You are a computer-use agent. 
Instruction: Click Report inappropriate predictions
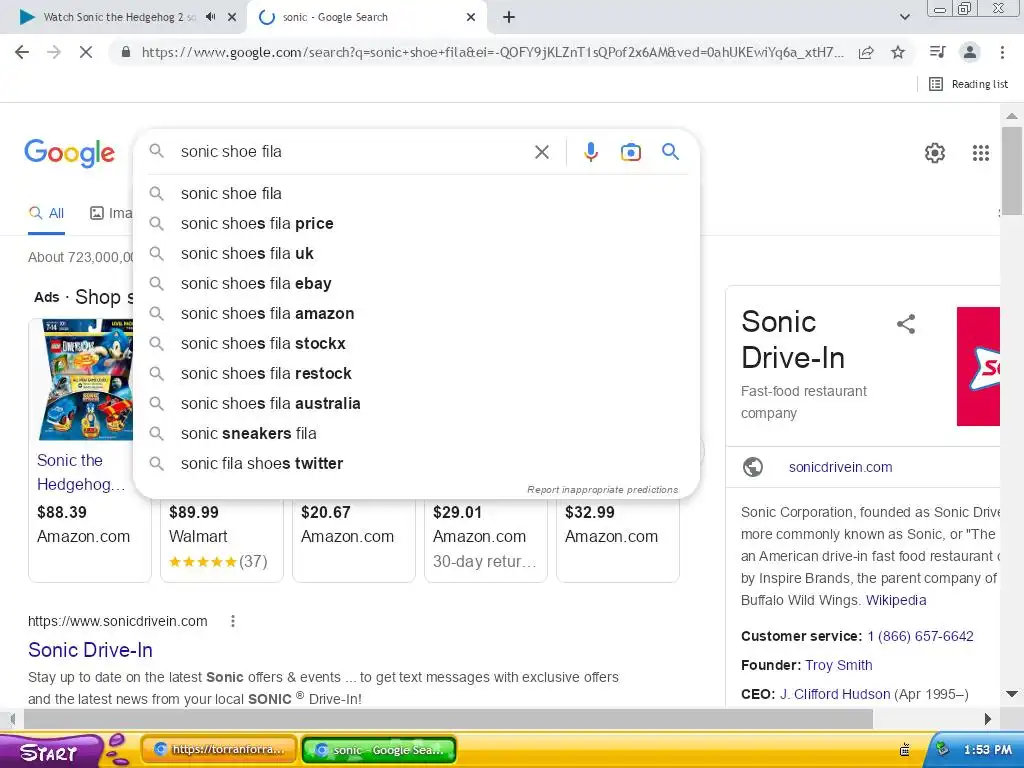tap(602, 490)
